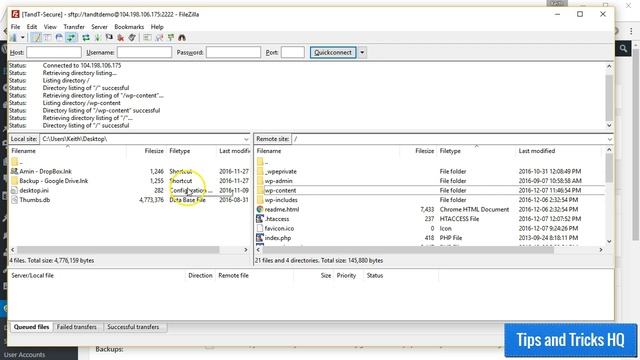Toggle the message log display
This screenshot has height=360, width=640.
coord(36,38)
